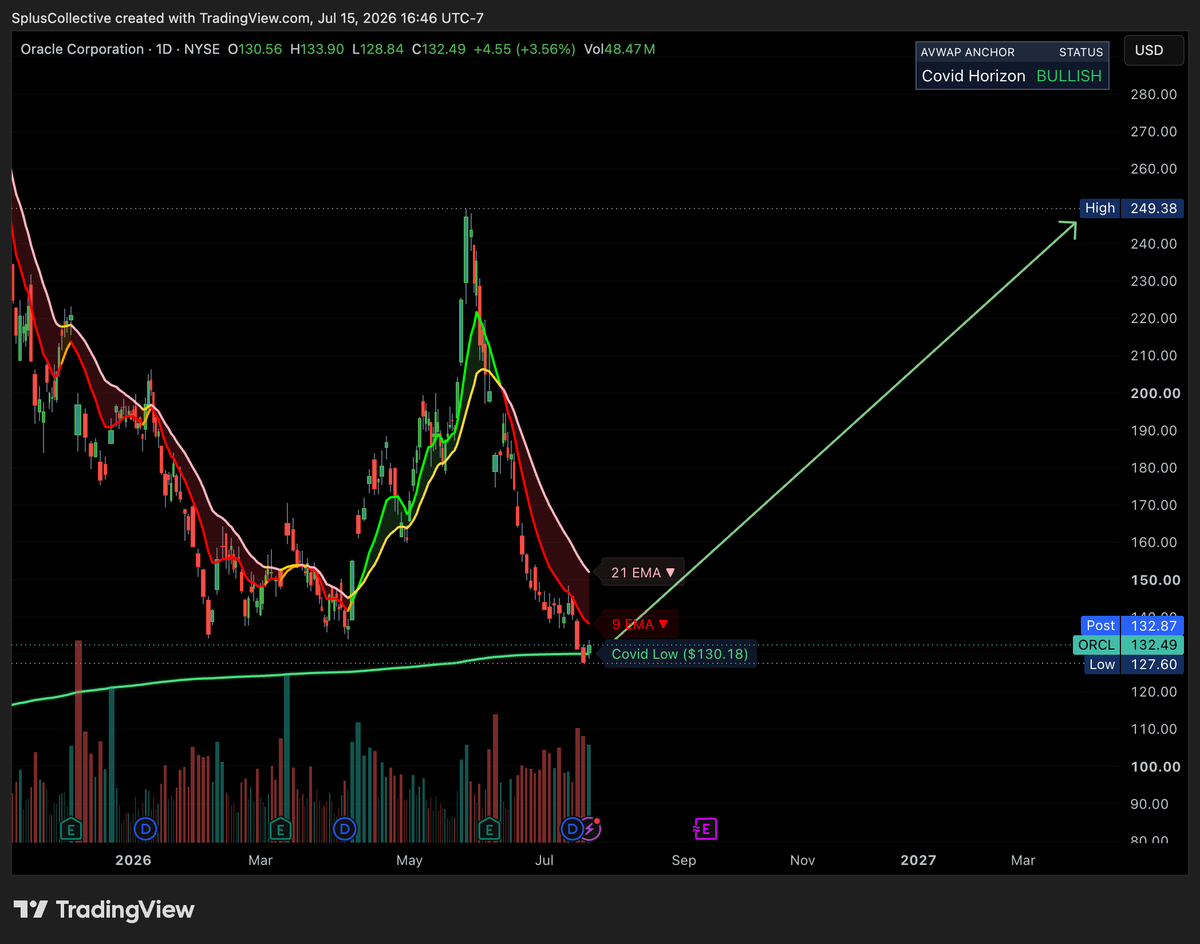The image size is (1200, 944).
Task: Open the purple lightning bolt news icon
Action: [x=590, y=828]
